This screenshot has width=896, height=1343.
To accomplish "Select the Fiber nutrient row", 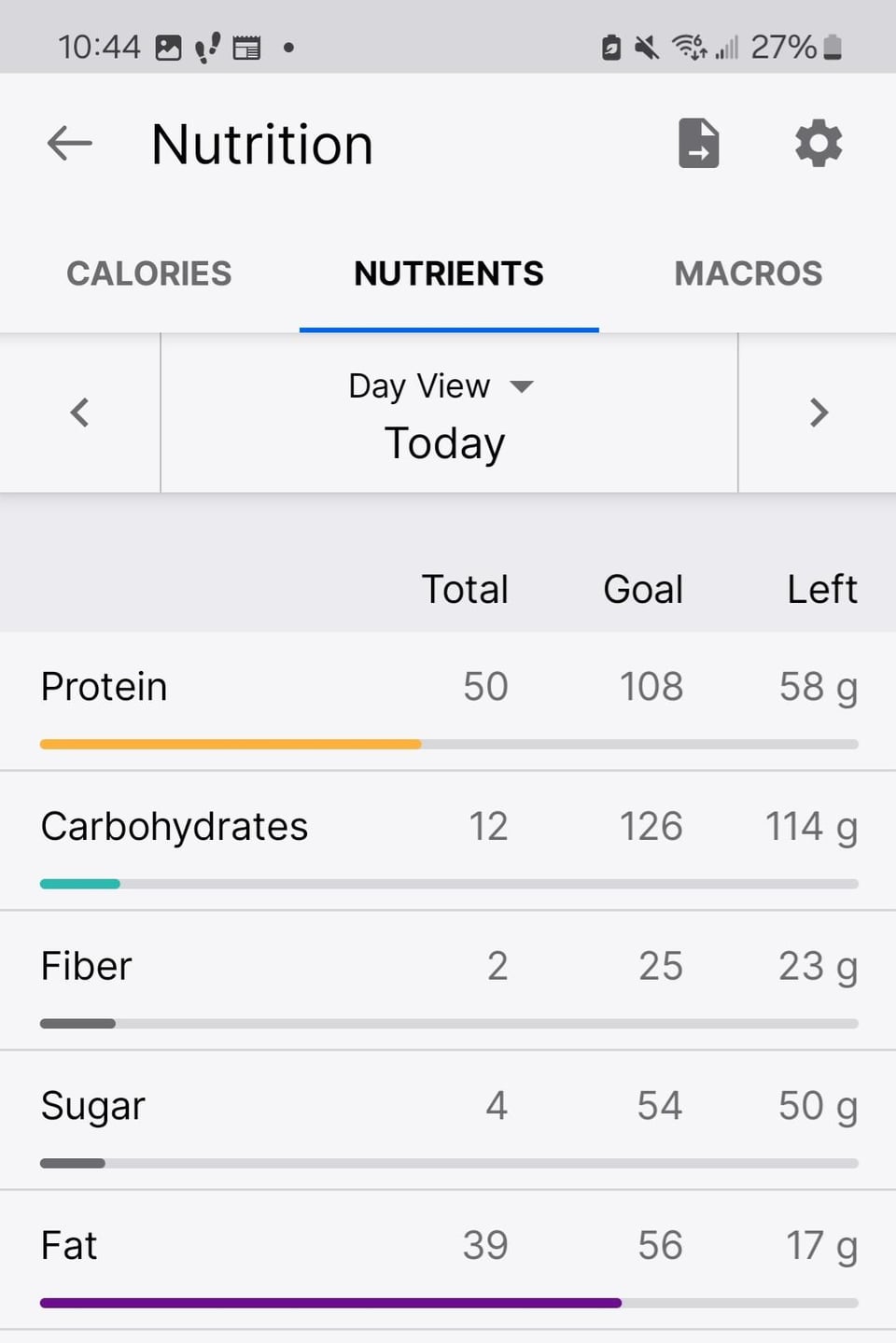I will click(448, 981).
